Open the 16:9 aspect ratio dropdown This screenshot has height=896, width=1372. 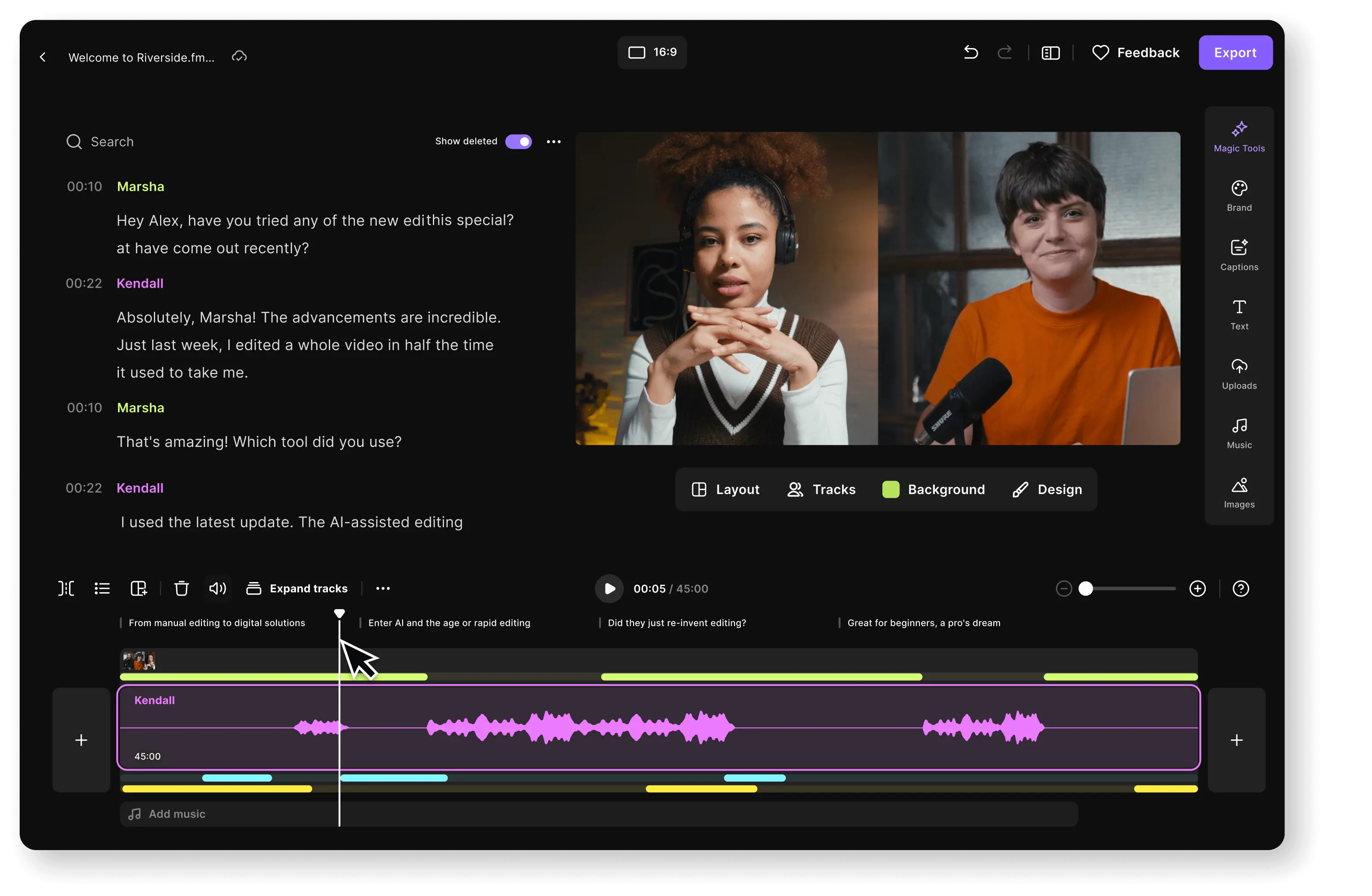tap(652, 52)
